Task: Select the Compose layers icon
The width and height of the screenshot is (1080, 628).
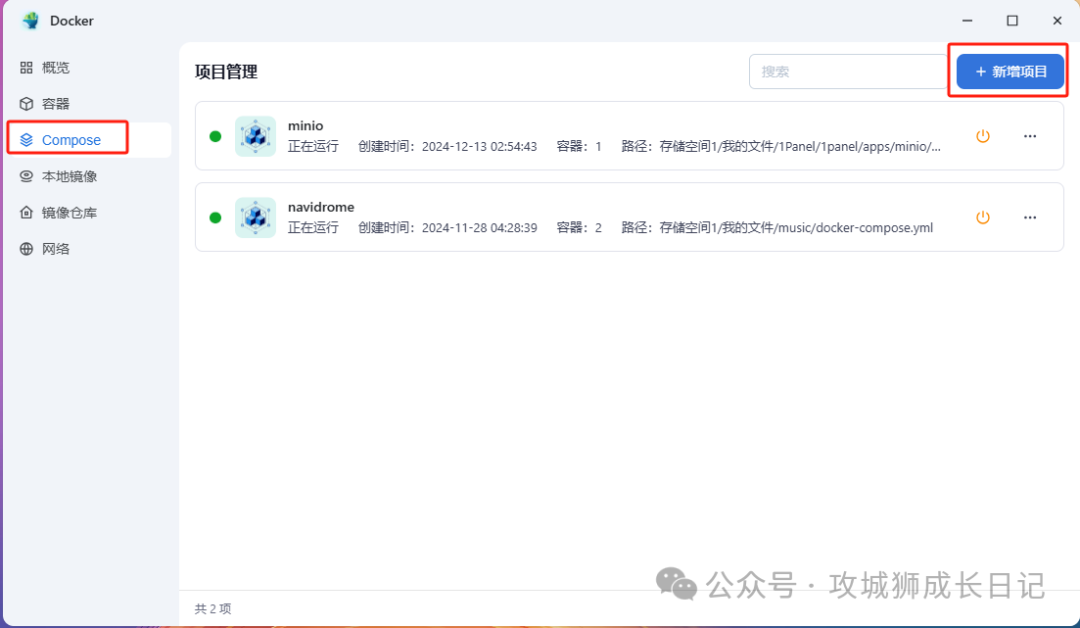Action: coord(26,140)
